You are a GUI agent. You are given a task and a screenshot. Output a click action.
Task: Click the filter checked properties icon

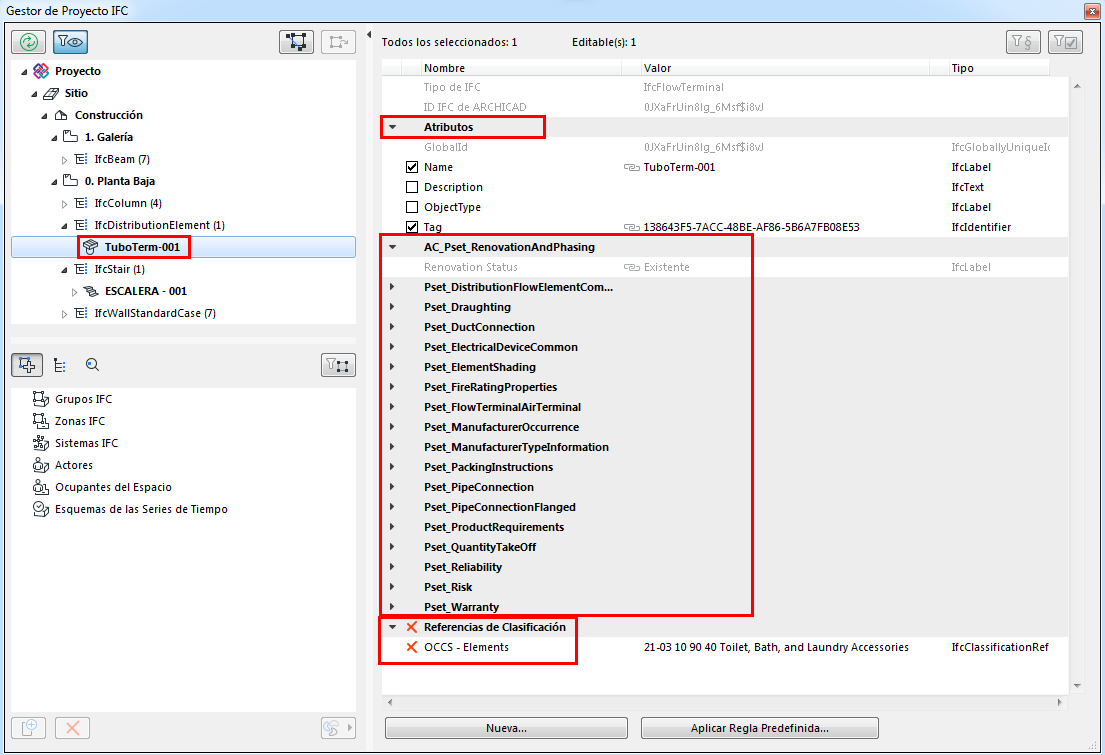pos(1065,42)
